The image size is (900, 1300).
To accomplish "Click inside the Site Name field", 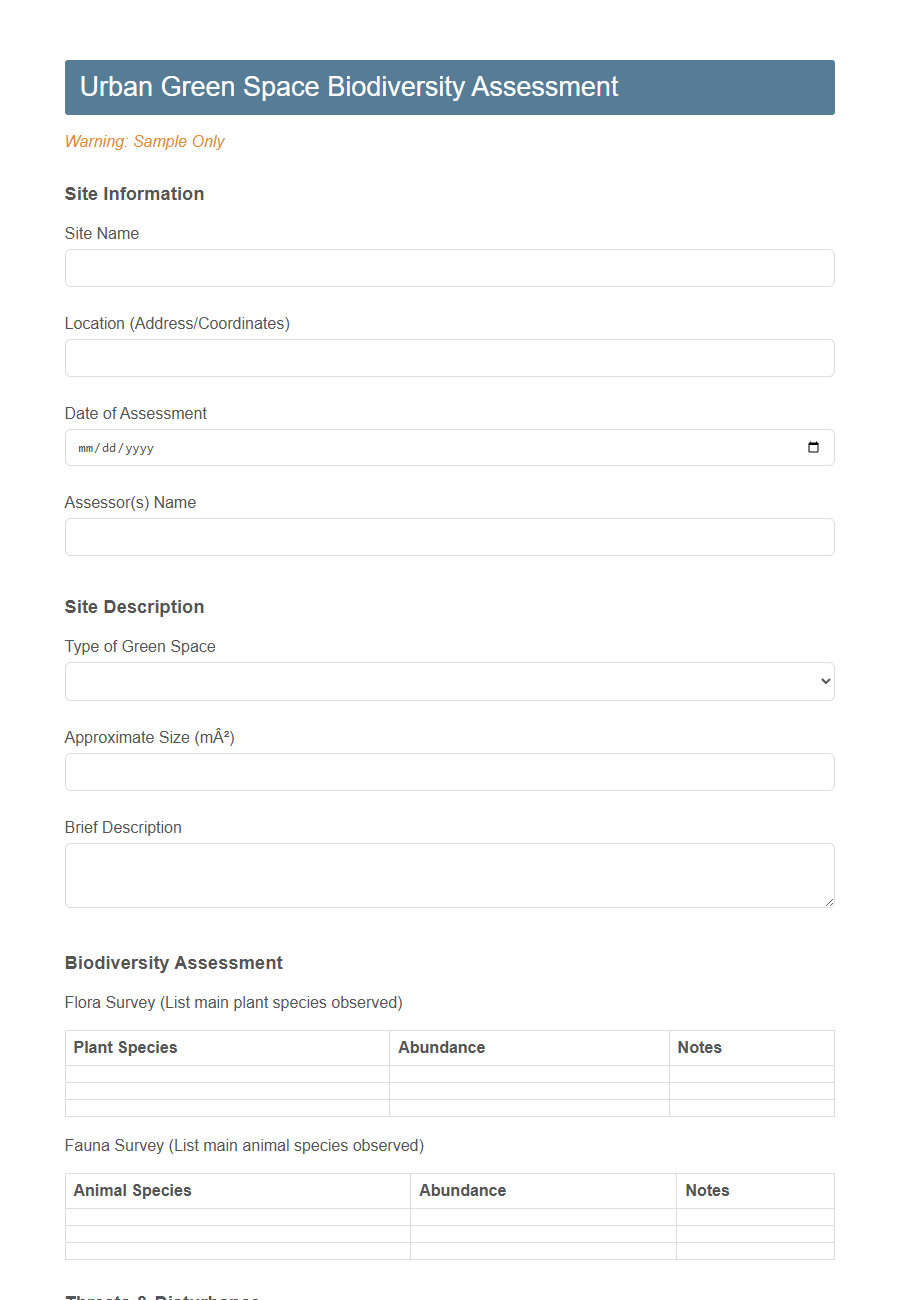I will tap(449, 267).
